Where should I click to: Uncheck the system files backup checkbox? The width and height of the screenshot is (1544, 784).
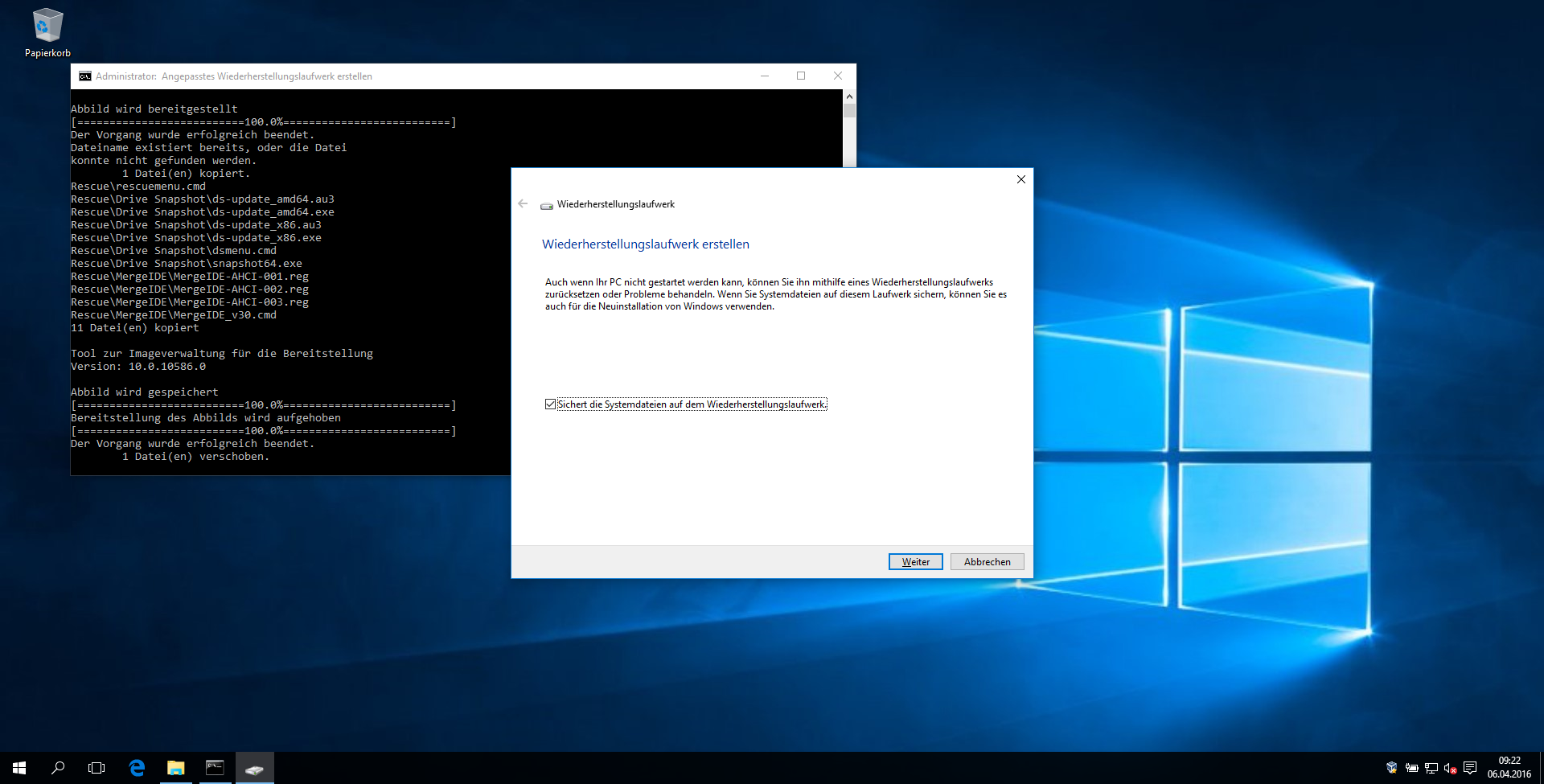(x=551, y=404)
